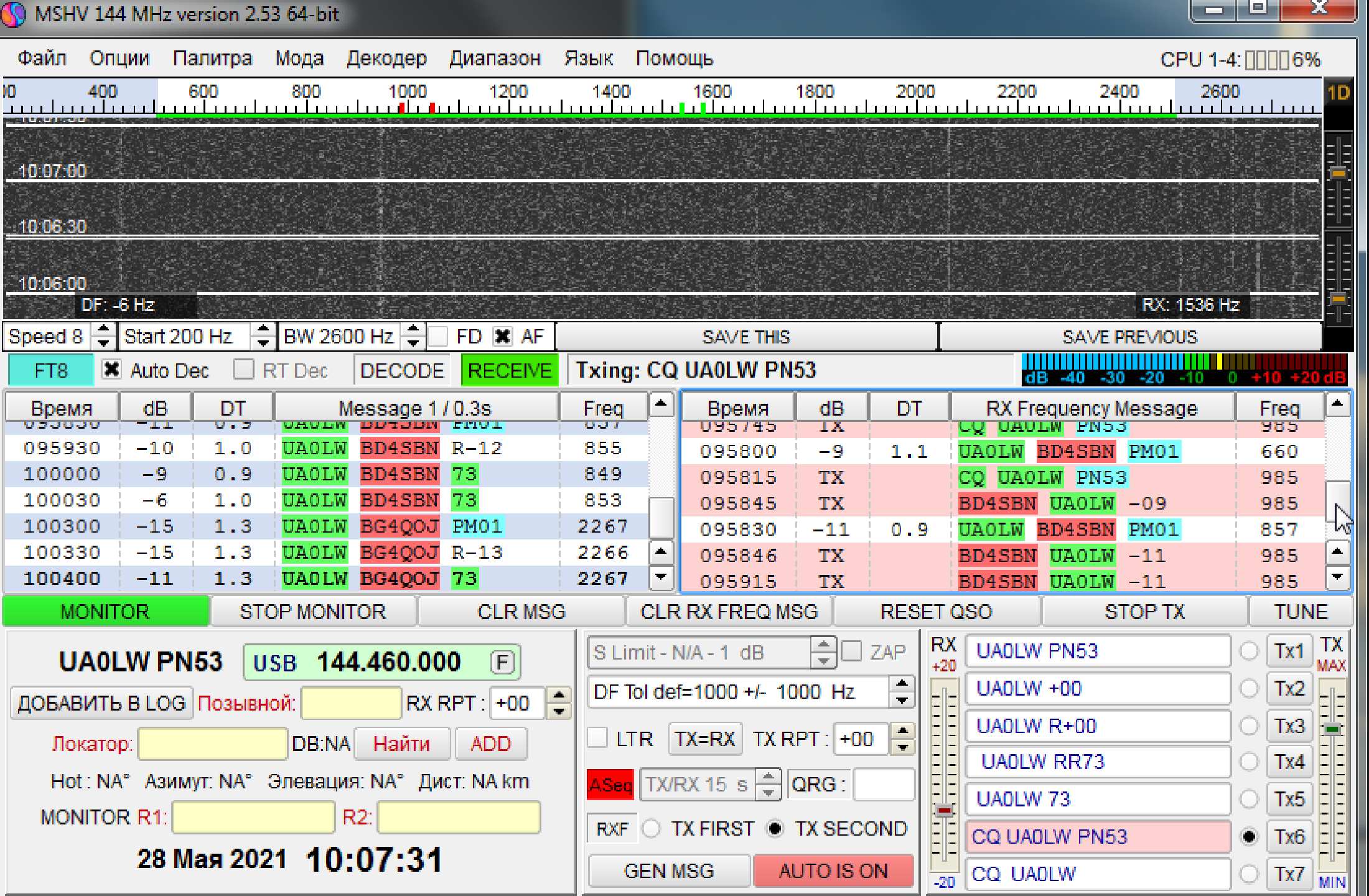Click the F button beside frequency 144.460.000
1369x896 pixels.
(502, 662)
